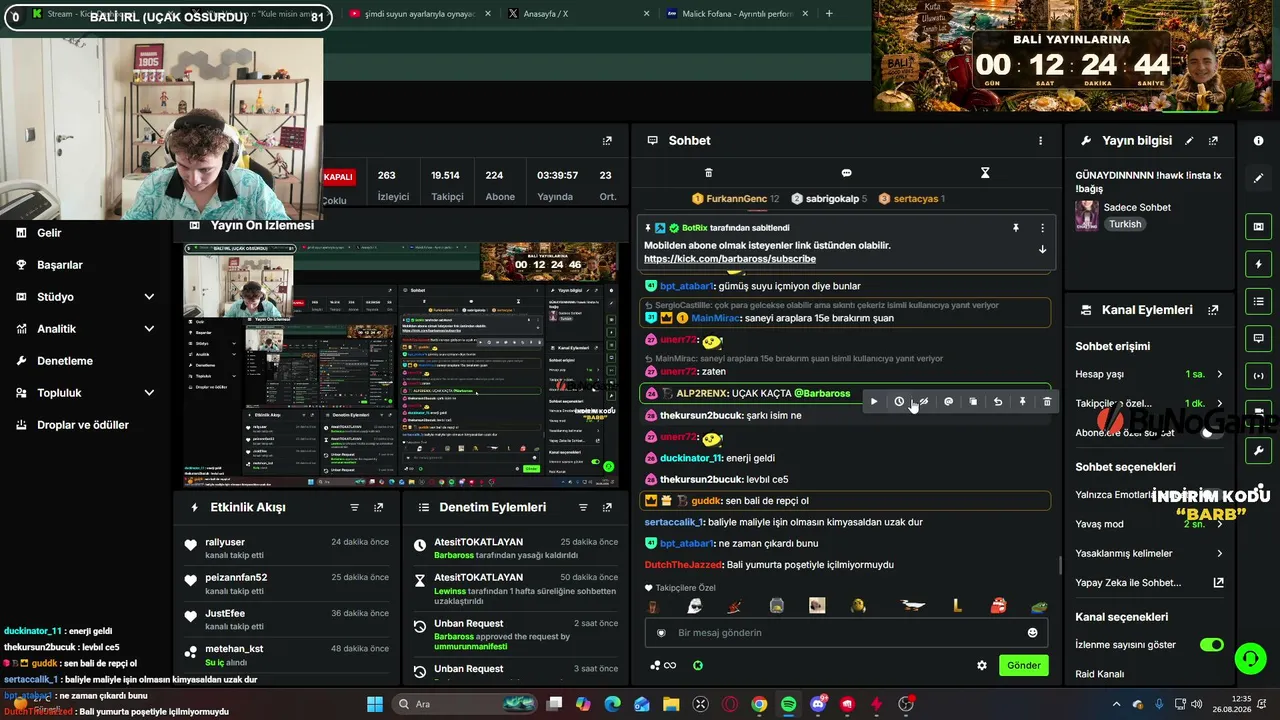The image size is (1280, 720).
Task: Click the clock timeout icon in message actions
Action: tap(899, 402)
